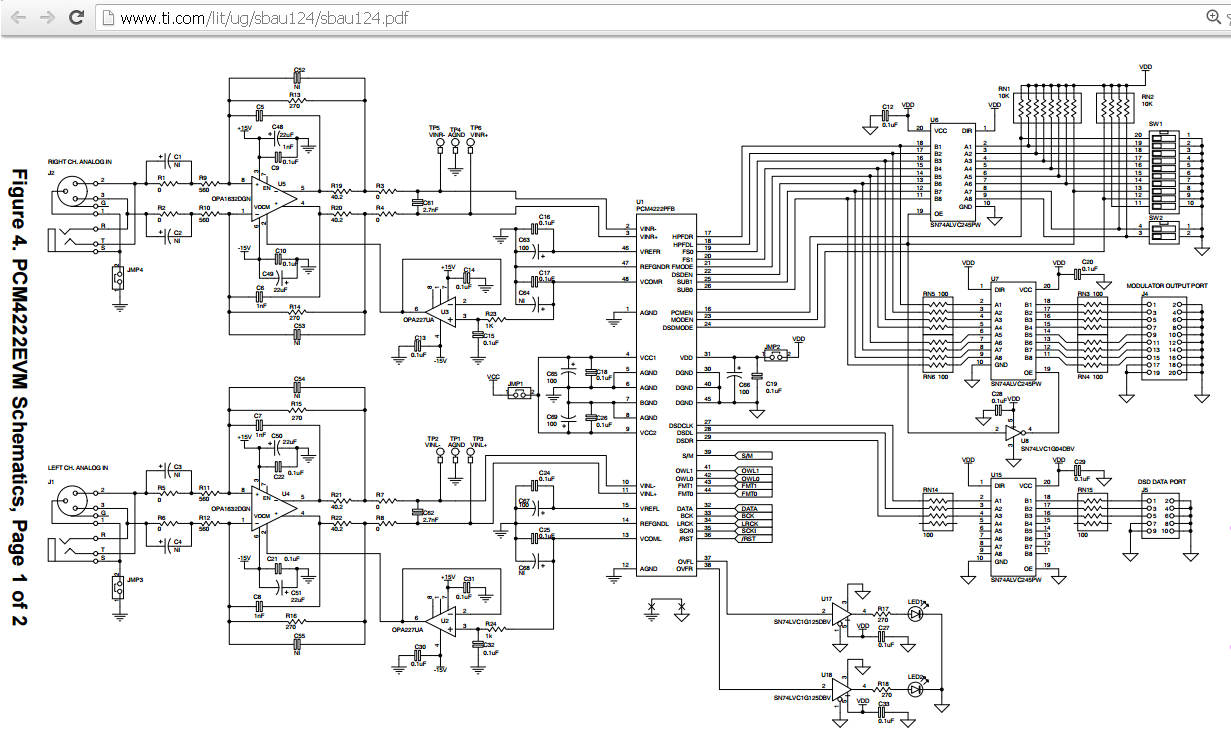Click the "JMP4" jumper label
This screenshot has height=752, width=1231.
click(135, 270)
